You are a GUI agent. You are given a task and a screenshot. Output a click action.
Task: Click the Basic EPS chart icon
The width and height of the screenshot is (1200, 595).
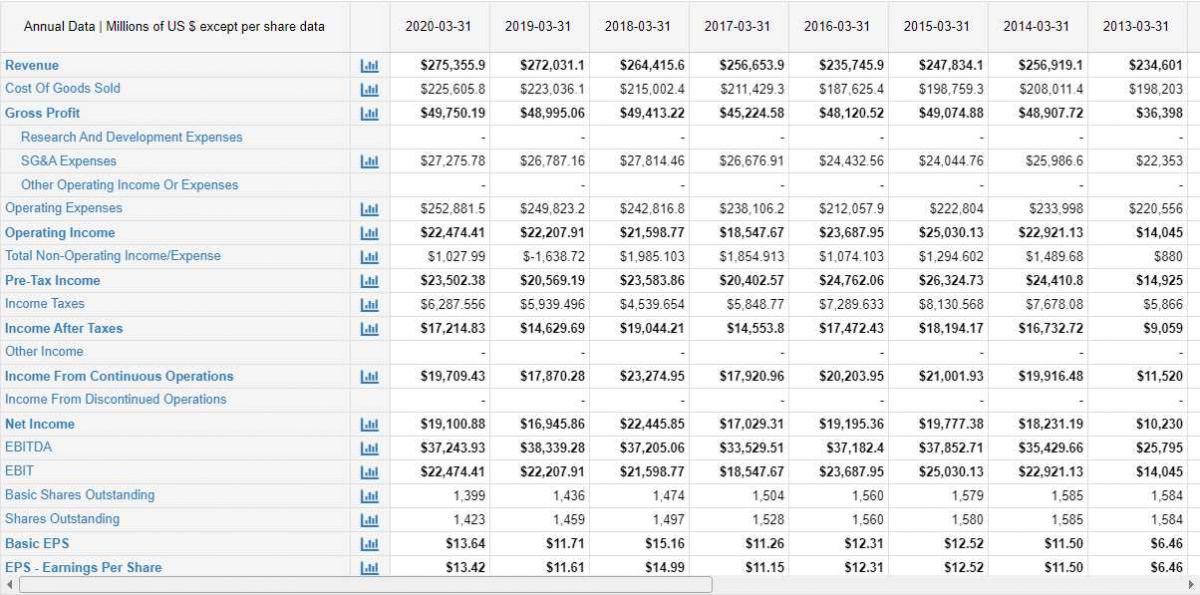370,544
